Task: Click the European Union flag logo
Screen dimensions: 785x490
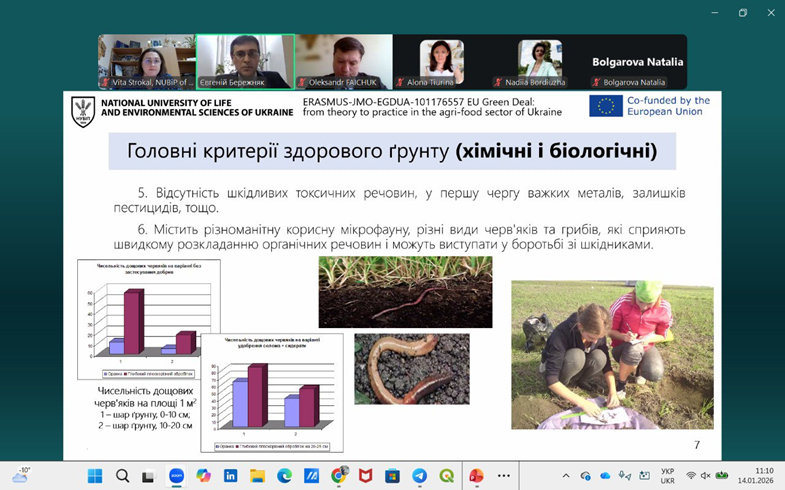Action: (606, 106)
